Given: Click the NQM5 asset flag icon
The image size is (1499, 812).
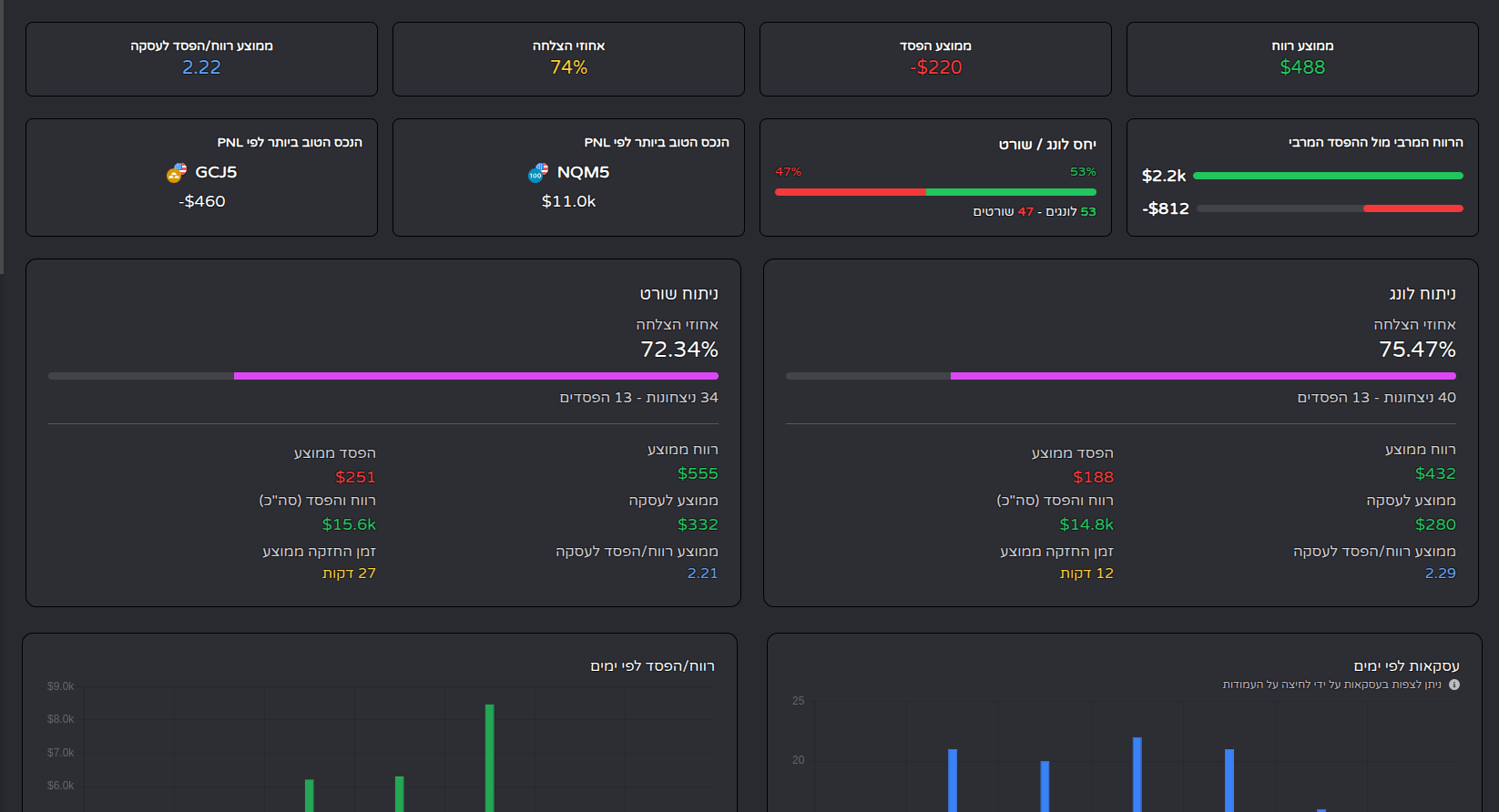Looking at the screenshot, I should [538, 173].
